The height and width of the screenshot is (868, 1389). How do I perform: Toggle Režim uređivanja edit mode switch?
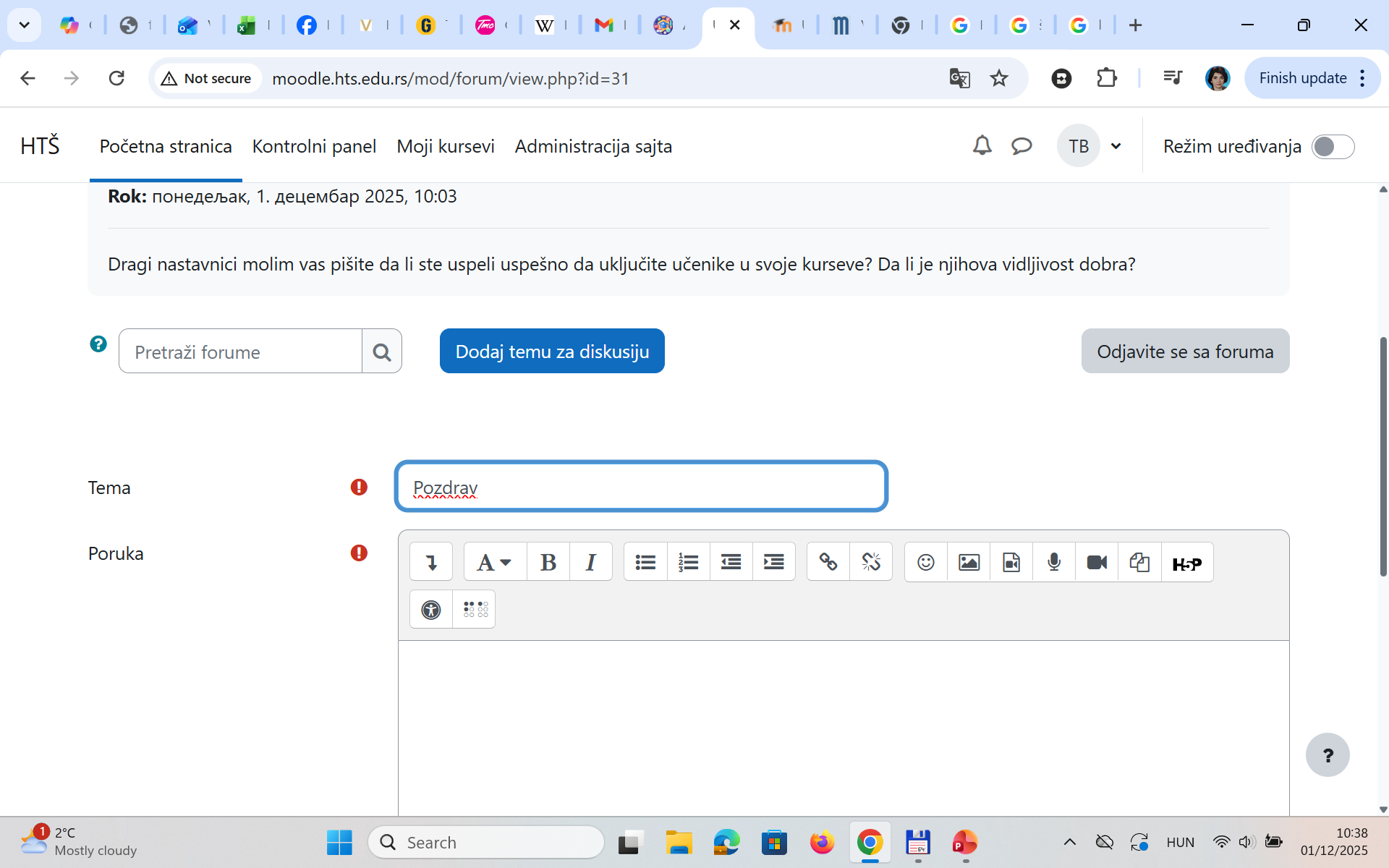[x=1333, y=147]
